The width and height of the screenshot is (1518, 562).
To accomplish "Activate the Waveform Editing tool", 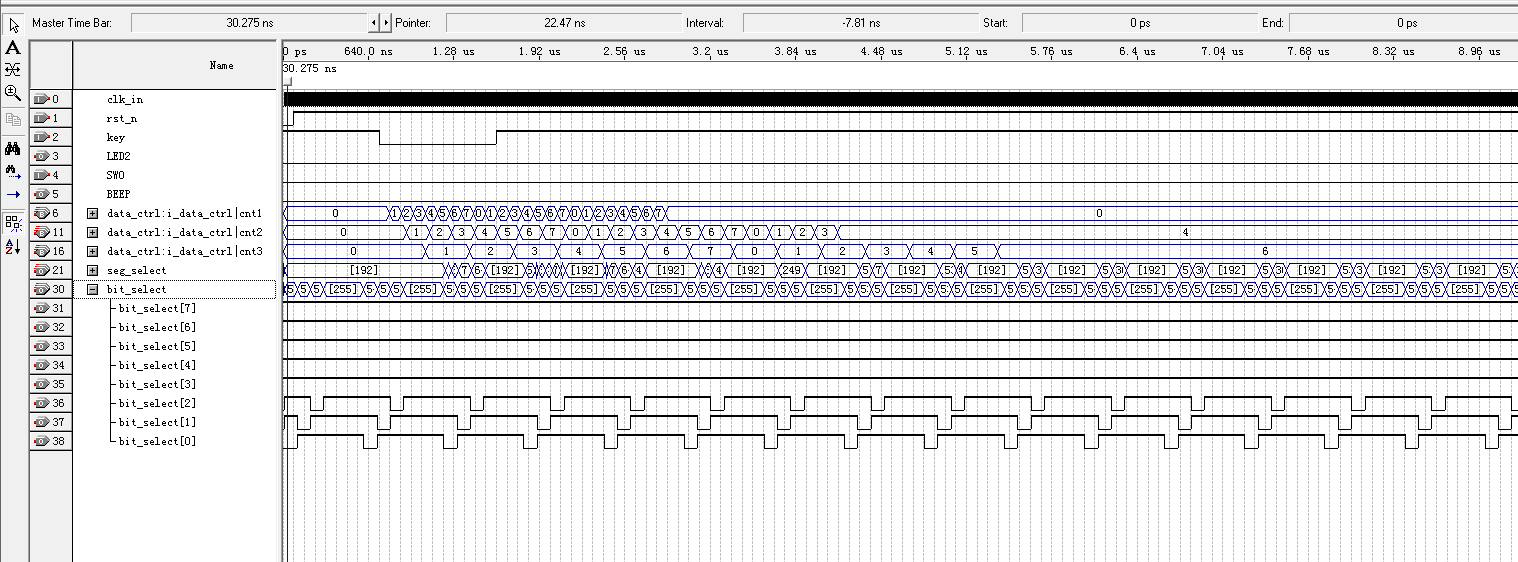I will pos(13,69).
